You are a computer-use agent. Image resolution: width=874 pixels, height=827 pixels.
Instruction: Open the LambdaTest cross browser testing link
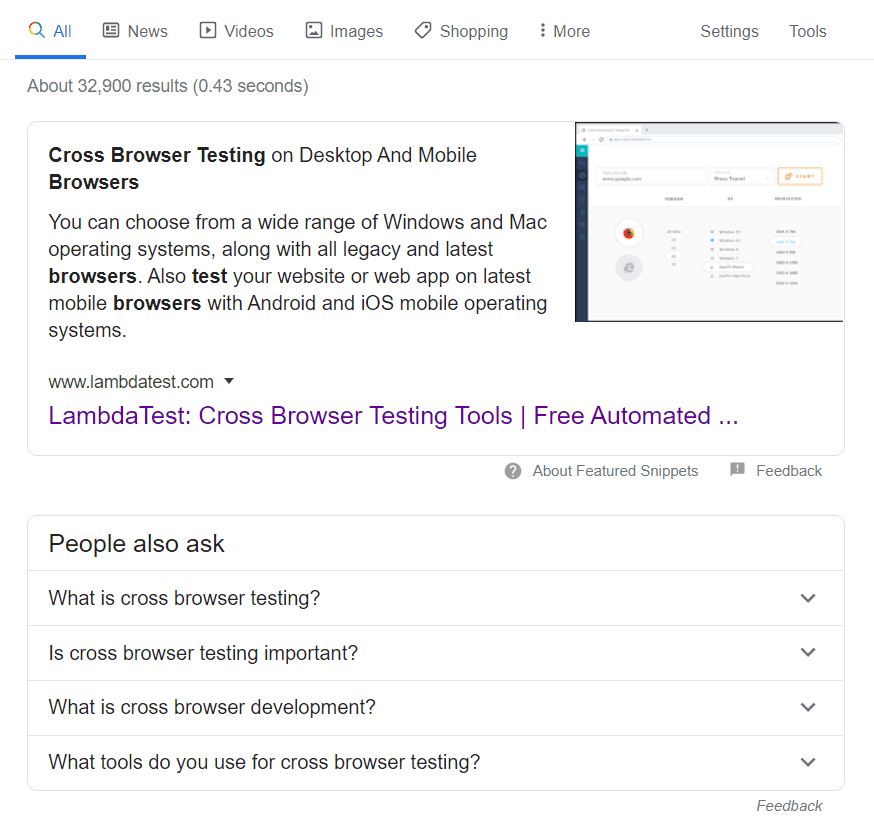click(x=393, y=415)
